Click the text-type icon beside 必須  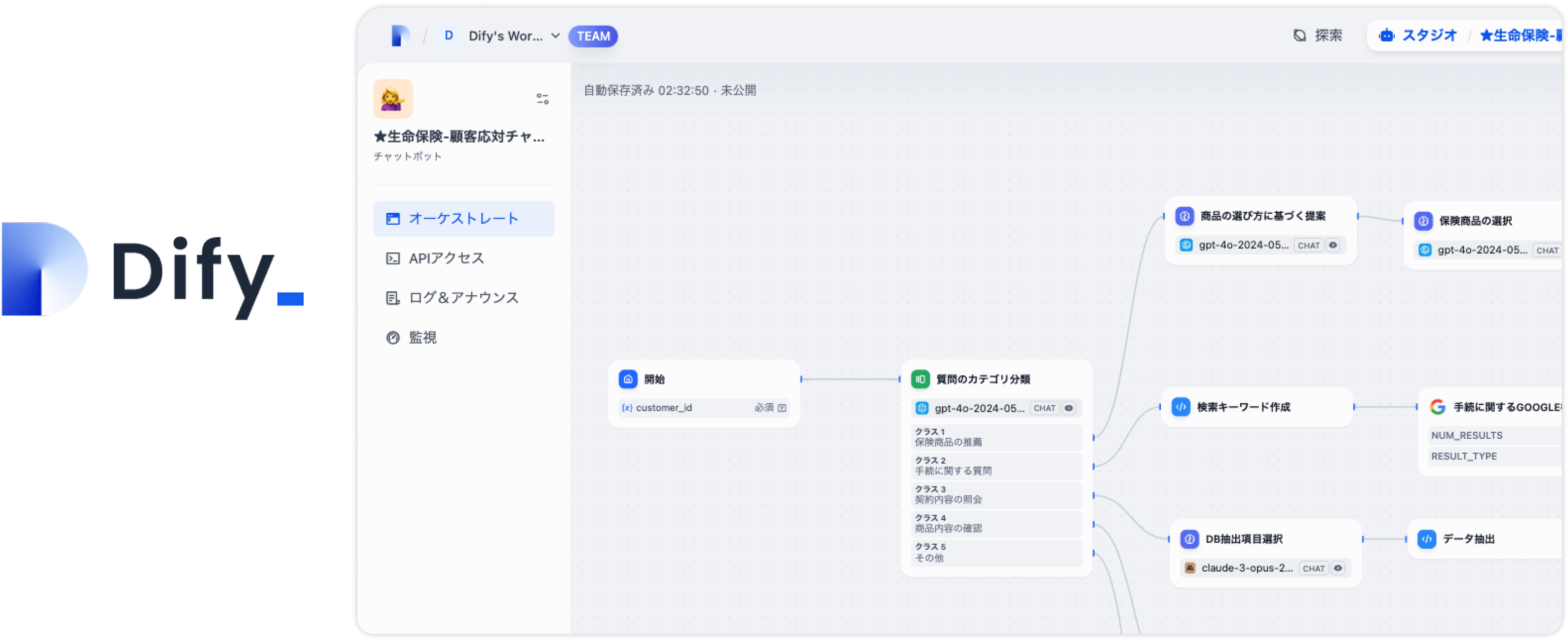click(781, 408)
